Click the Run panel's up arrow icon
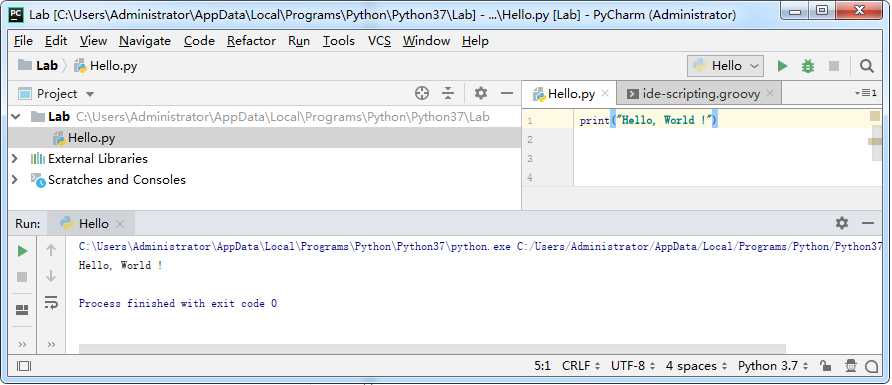The image size is (892, 385). coord(51,250)
